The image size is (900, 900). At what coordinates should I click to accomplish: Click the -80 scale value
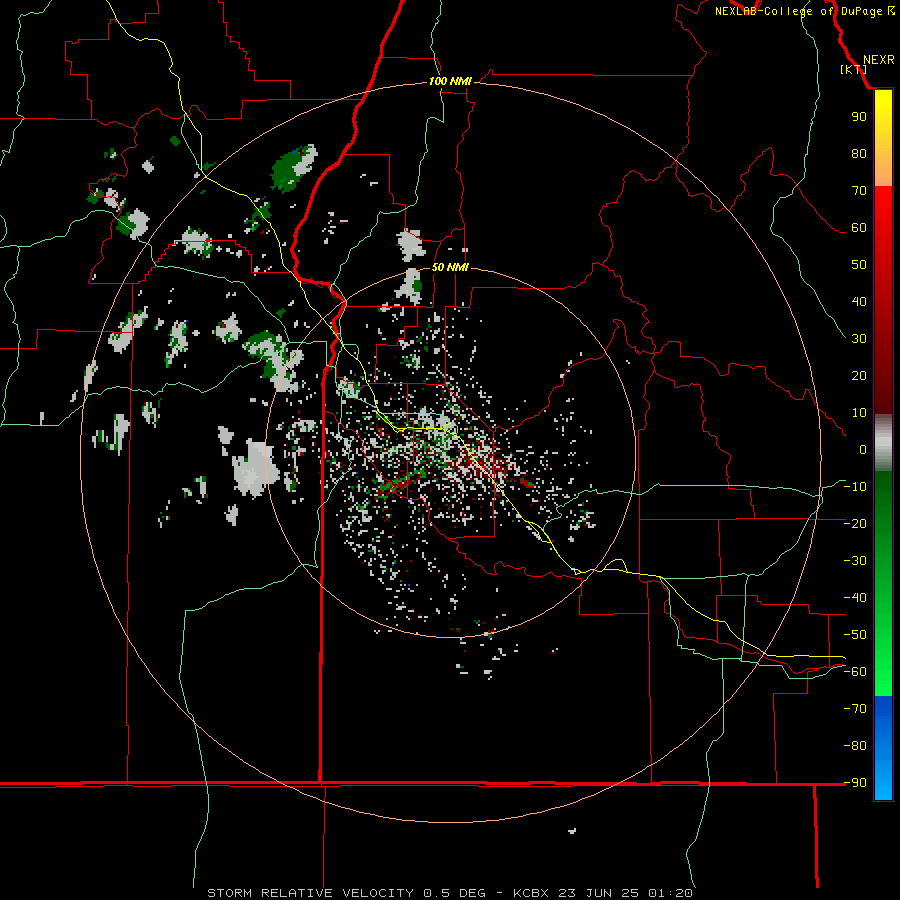[x=855, y=746]
